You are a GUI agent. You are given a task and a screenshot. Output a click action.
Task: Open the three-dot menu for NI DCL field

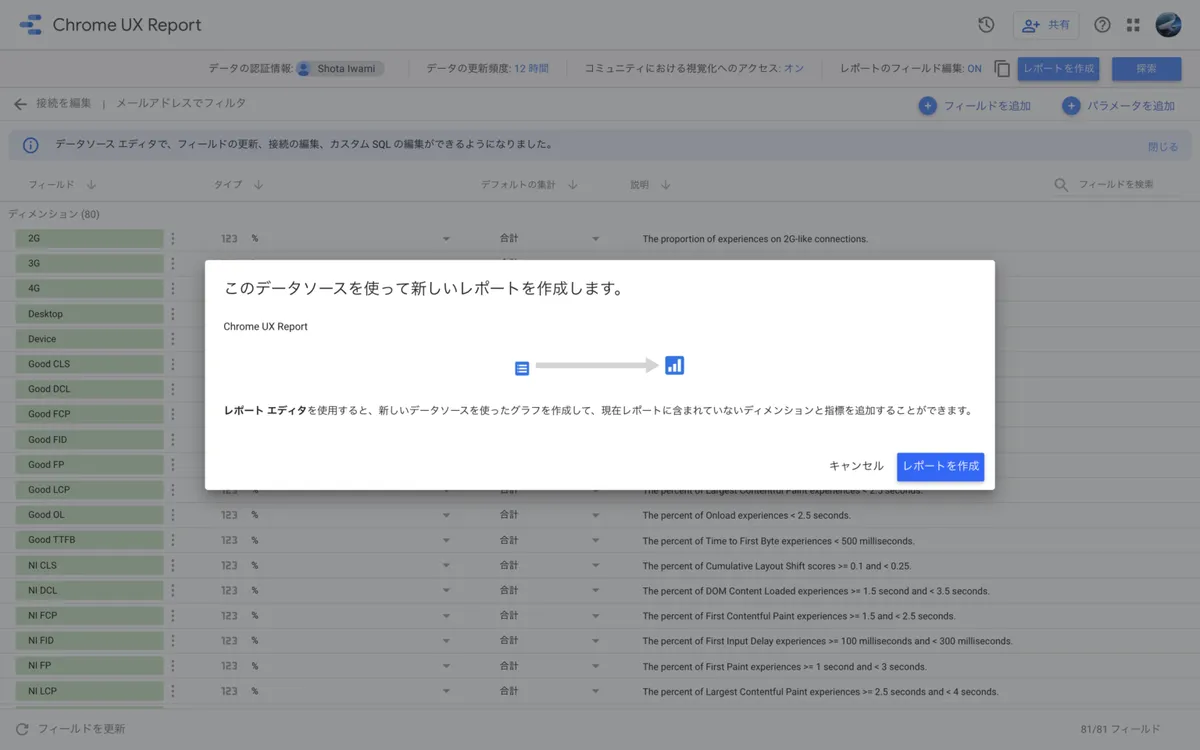tap(173, 591)
